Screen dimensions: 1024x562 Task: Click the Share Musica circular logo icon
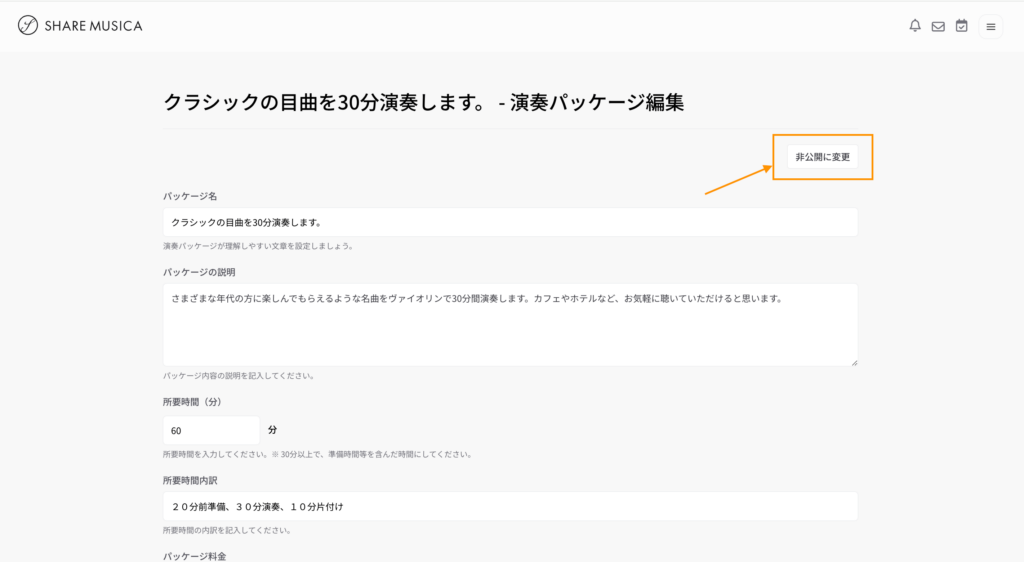[28, 26]
